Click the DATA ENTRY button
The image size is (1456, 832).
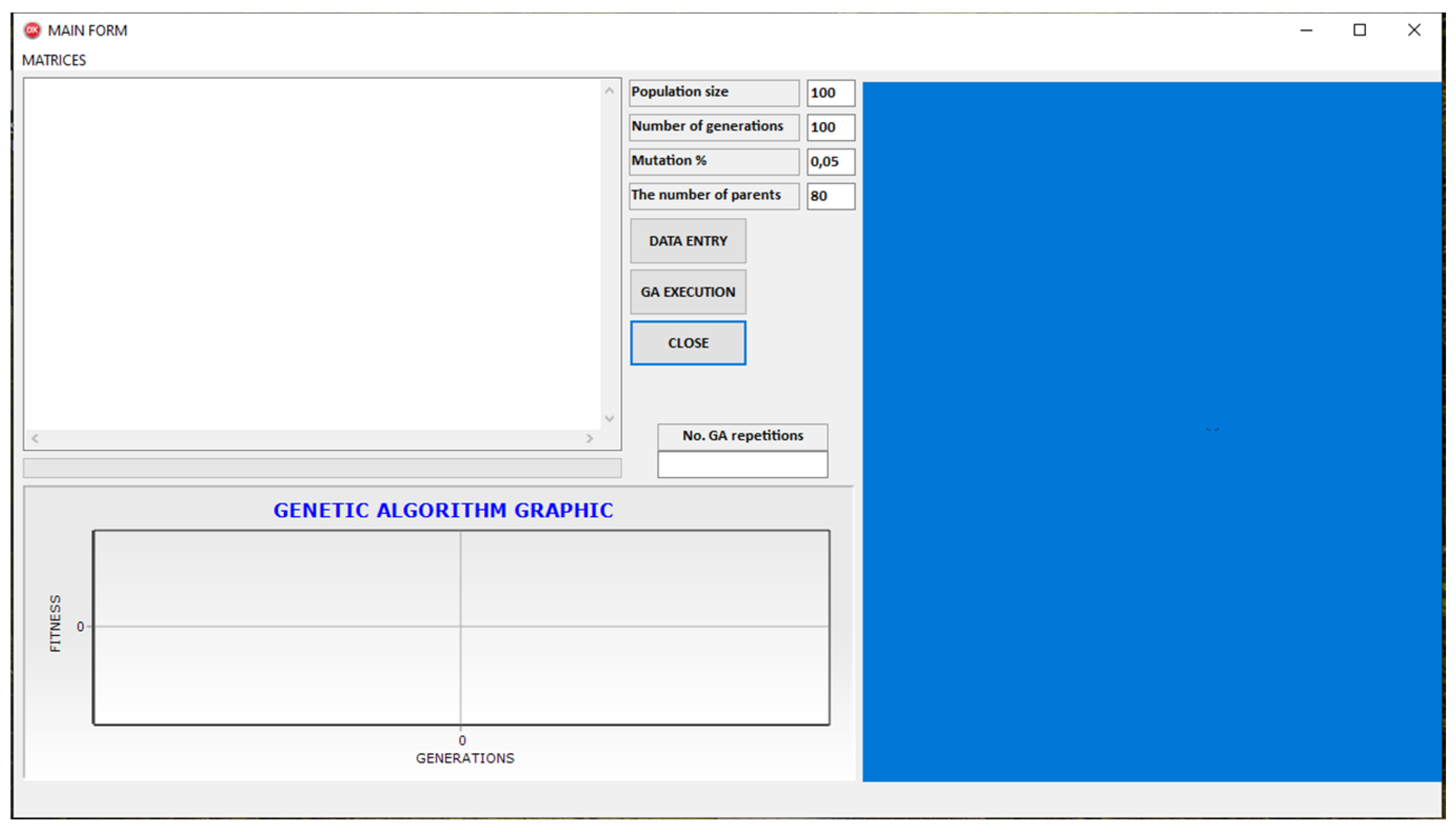click(x=688, y=241)
